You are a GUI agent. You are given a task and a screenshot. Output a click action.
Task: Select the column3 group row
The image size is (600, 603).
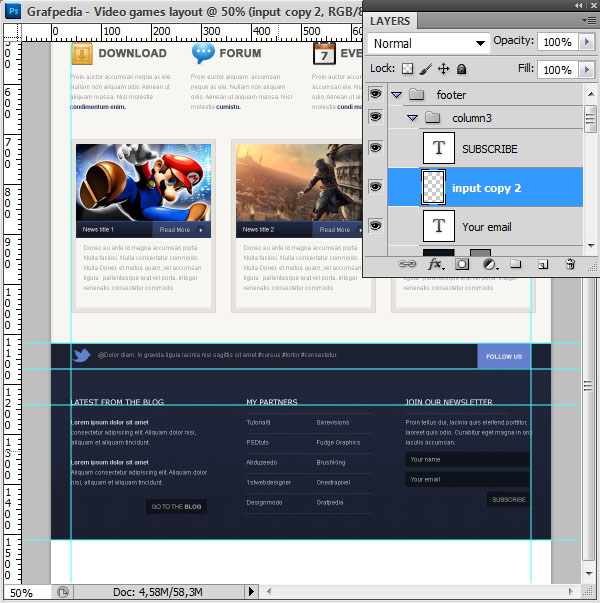(x=485, y=118)
